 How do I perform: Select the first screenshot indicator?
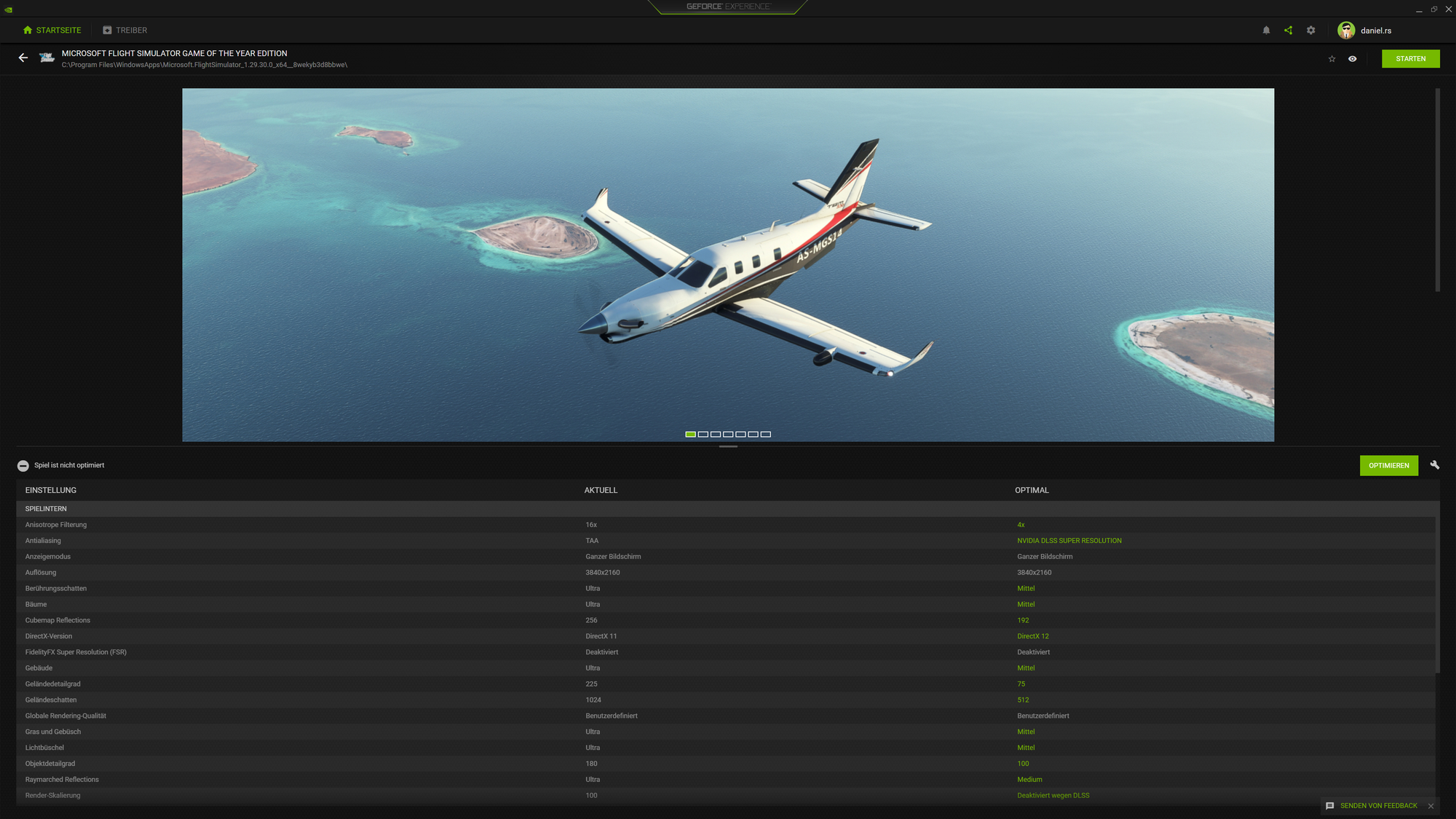690,435
